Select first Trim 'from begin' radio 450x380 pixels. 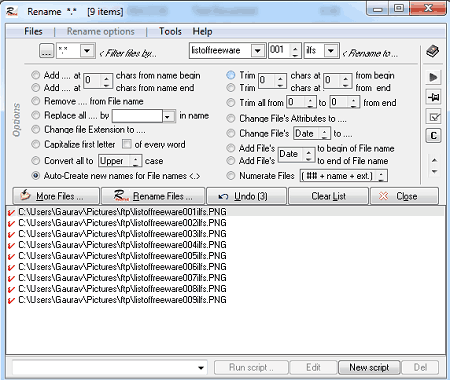pyautogui.click(x=231, y=75)
